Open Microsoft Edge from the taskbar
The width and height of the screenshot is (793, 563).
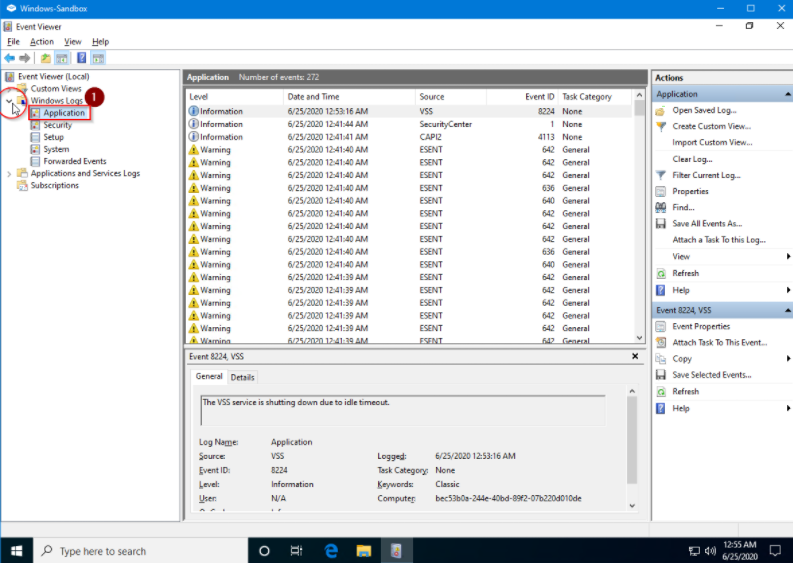click(331, 551)
